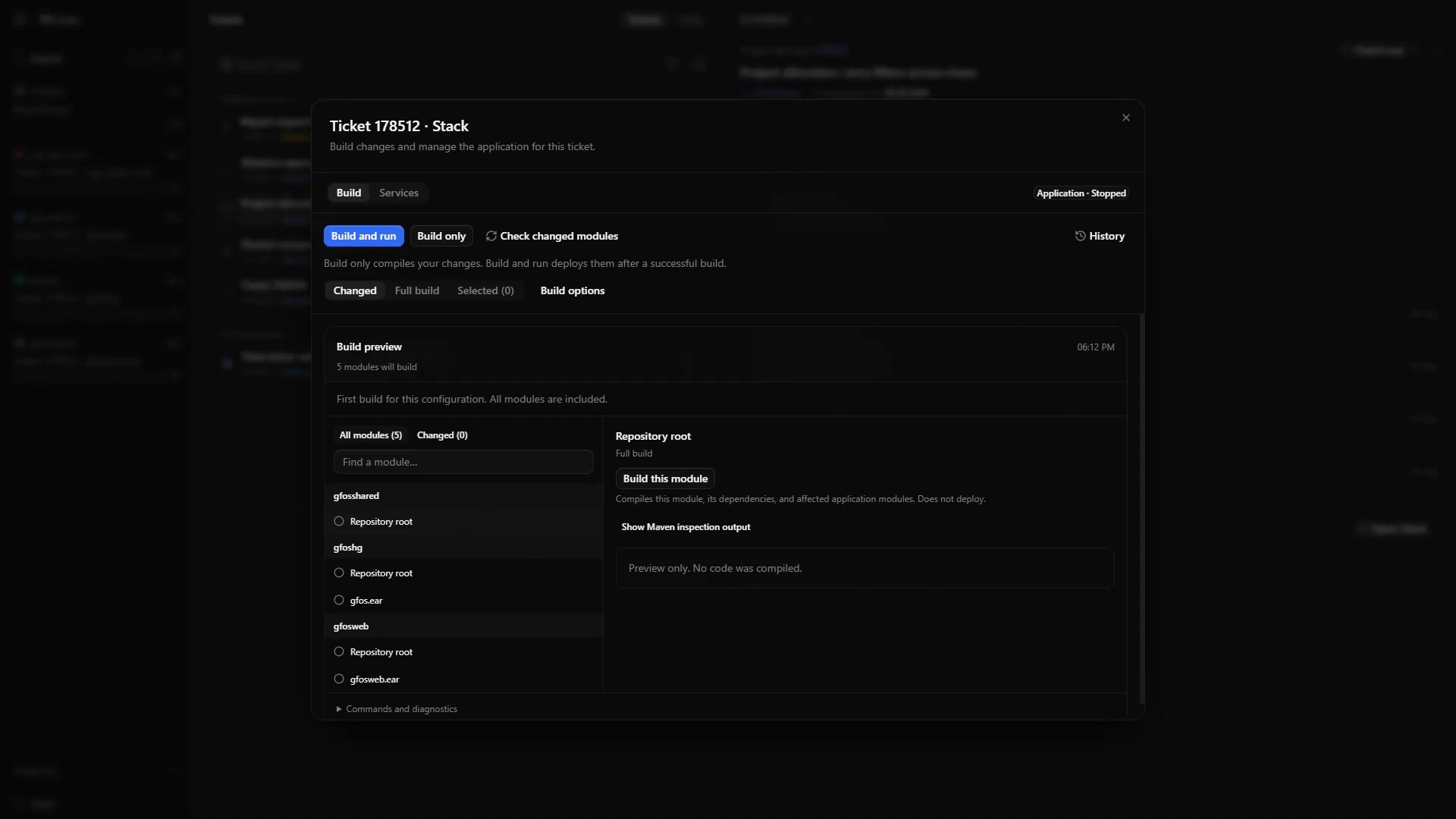Click the Build this module button
The width and height of the screenshot is (1456, 819).
pyautogui.click(x=665, y=479)
